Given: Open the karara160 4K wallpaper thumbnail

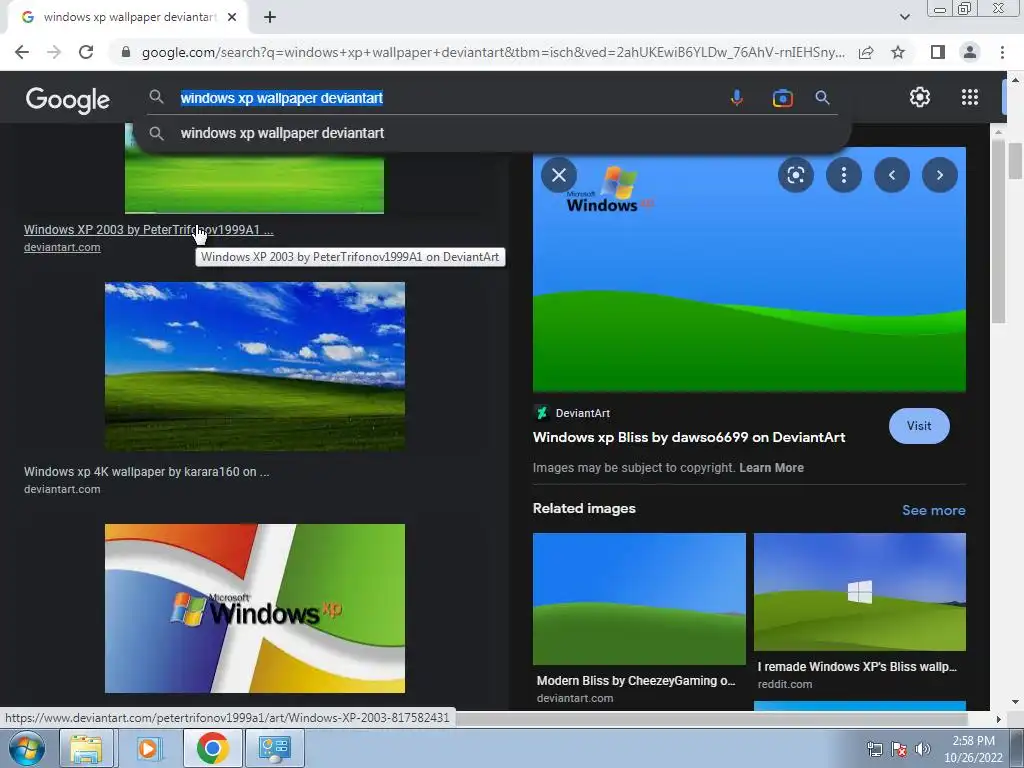Looking at the screenshot, I should pyautogui.click(x=255, y=366).
